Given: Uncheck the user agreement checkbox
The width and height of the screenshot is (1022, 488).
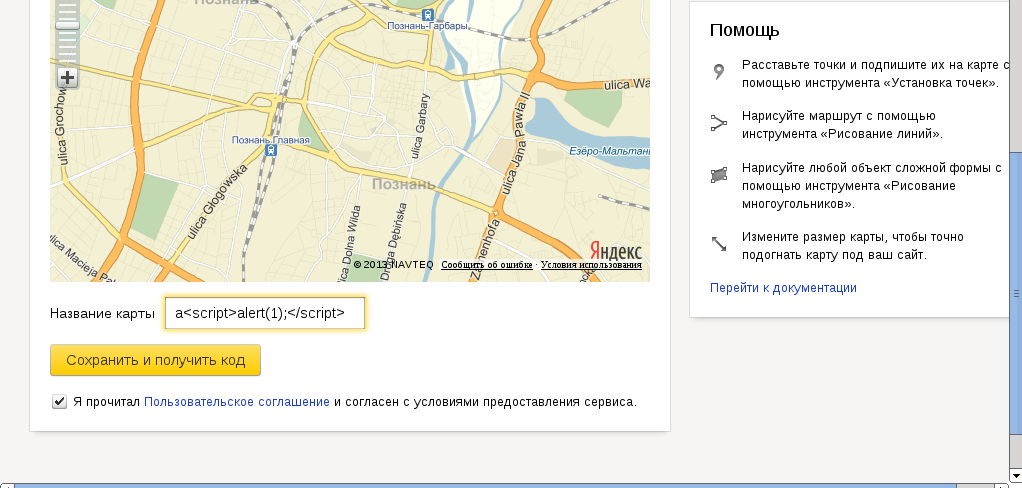Looking at the screenshot, I should 59,401.
